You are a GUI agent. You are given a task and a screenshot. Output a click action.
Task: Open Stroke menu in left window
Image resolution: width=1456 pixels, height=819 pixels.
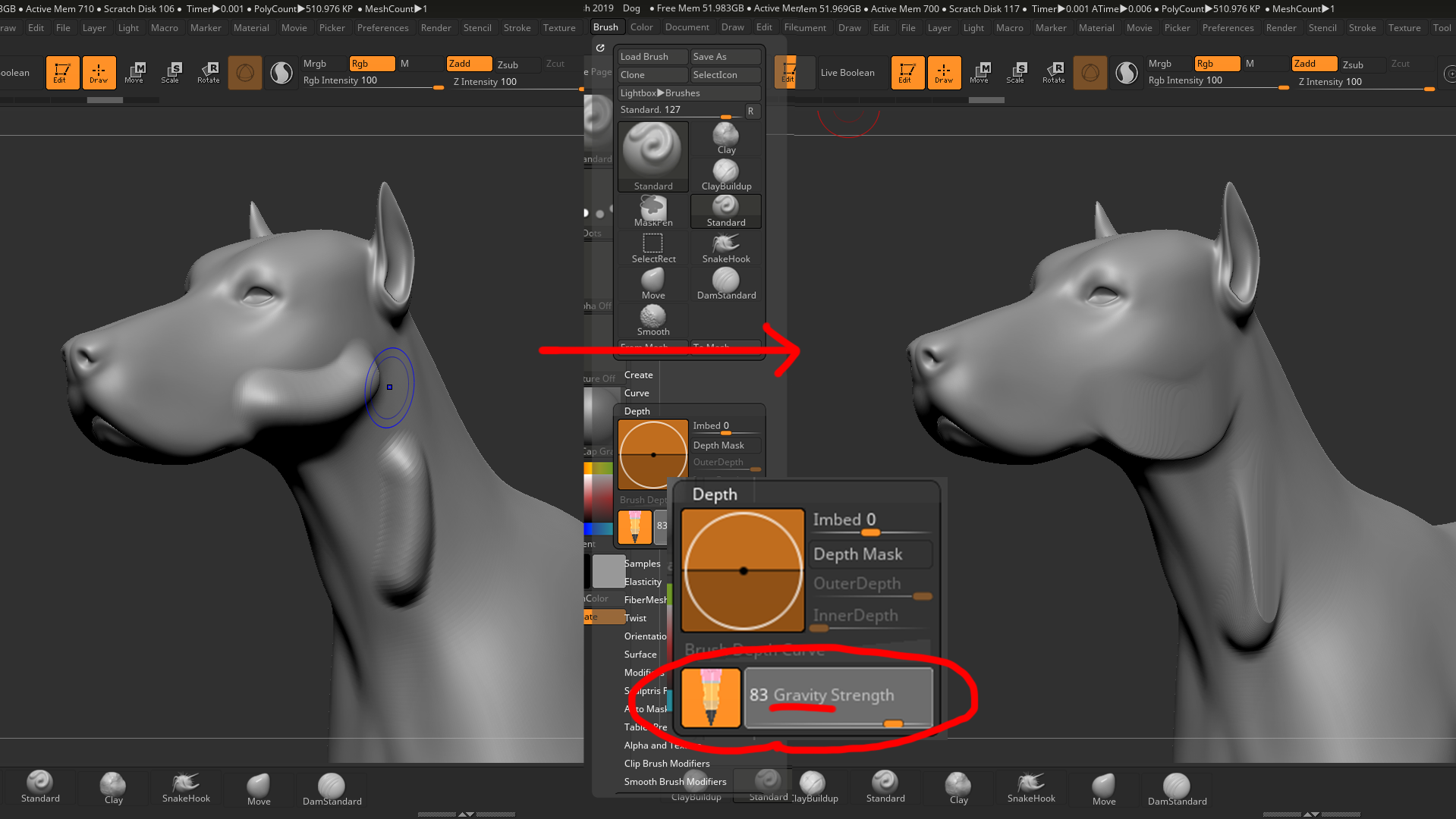click(517, 28)
